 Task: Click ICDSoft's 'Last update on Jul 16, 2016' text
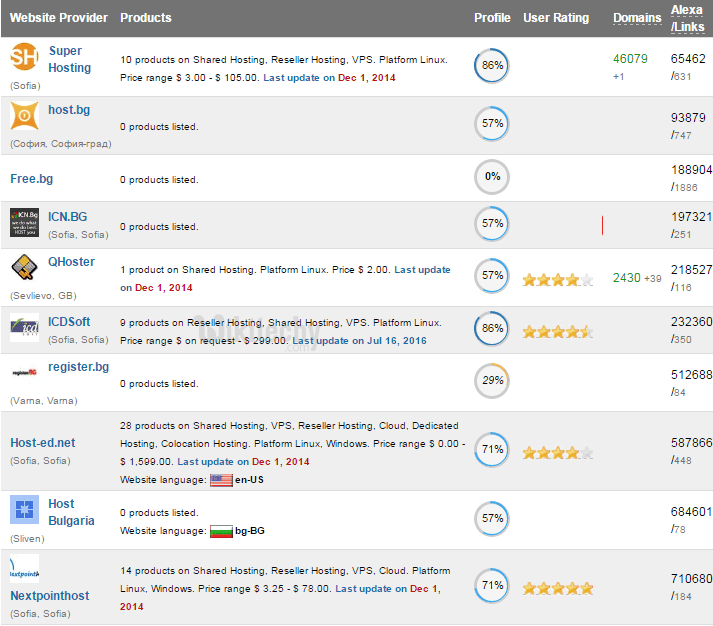(359, 341)
